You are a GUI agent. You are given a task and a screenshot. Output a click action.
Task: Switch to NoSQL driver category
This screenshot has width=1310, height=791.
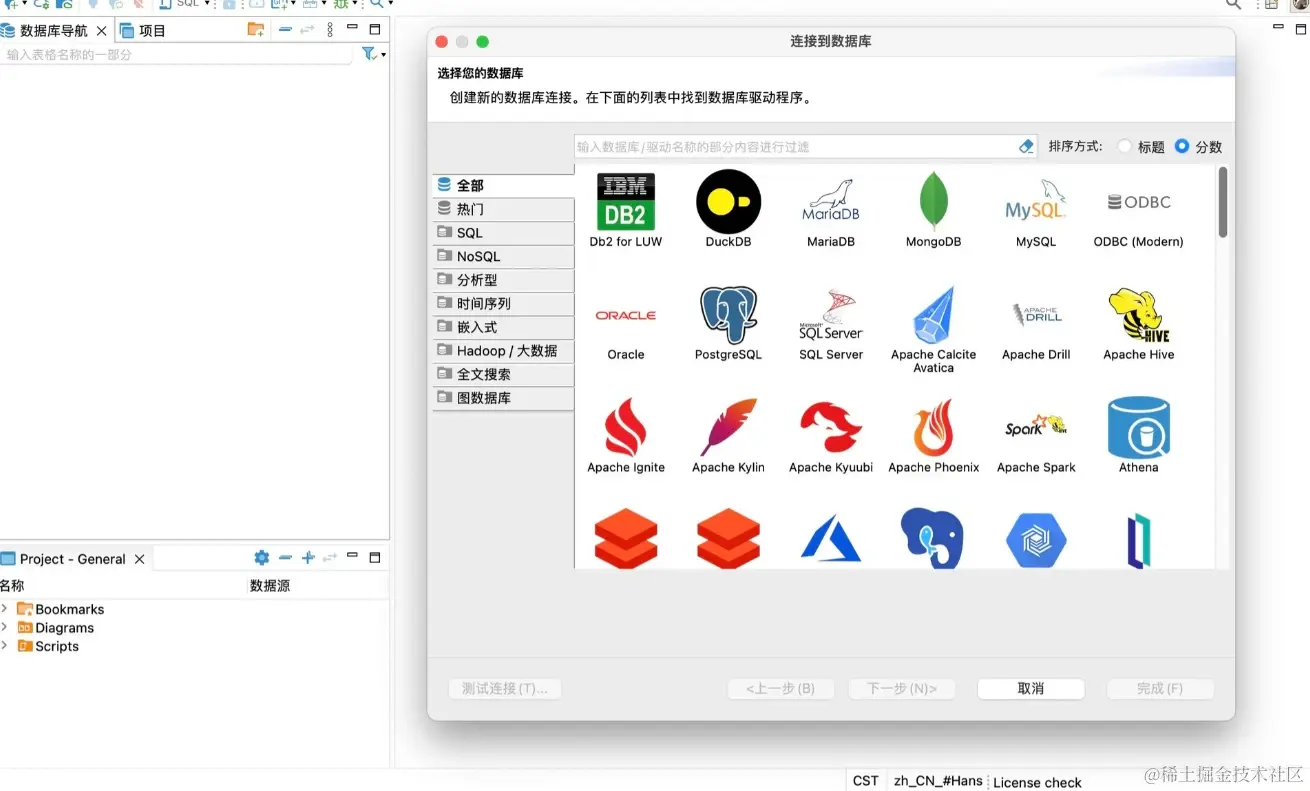click(x=503, y=256)
